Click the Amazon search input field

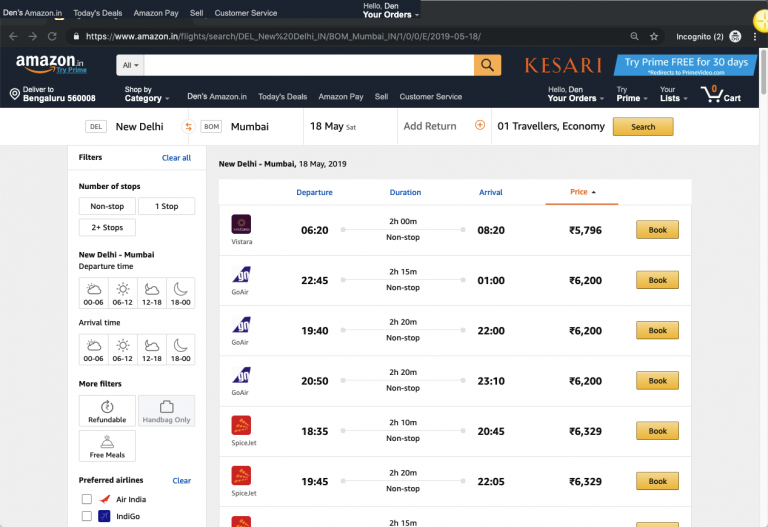pyautogui.click(x=309, y=65)
